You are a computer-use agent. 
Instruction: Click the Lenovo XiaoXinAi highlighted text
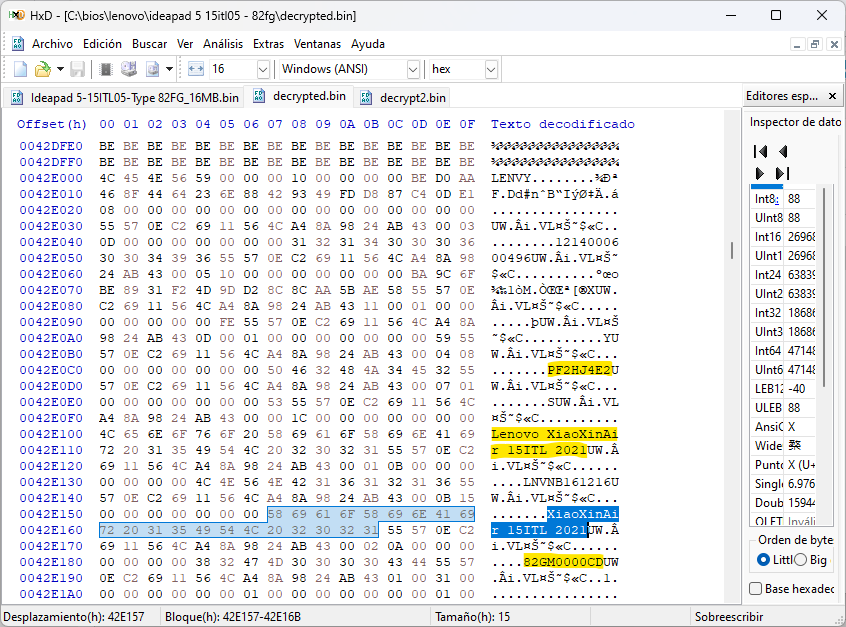(x=555, y=434)
